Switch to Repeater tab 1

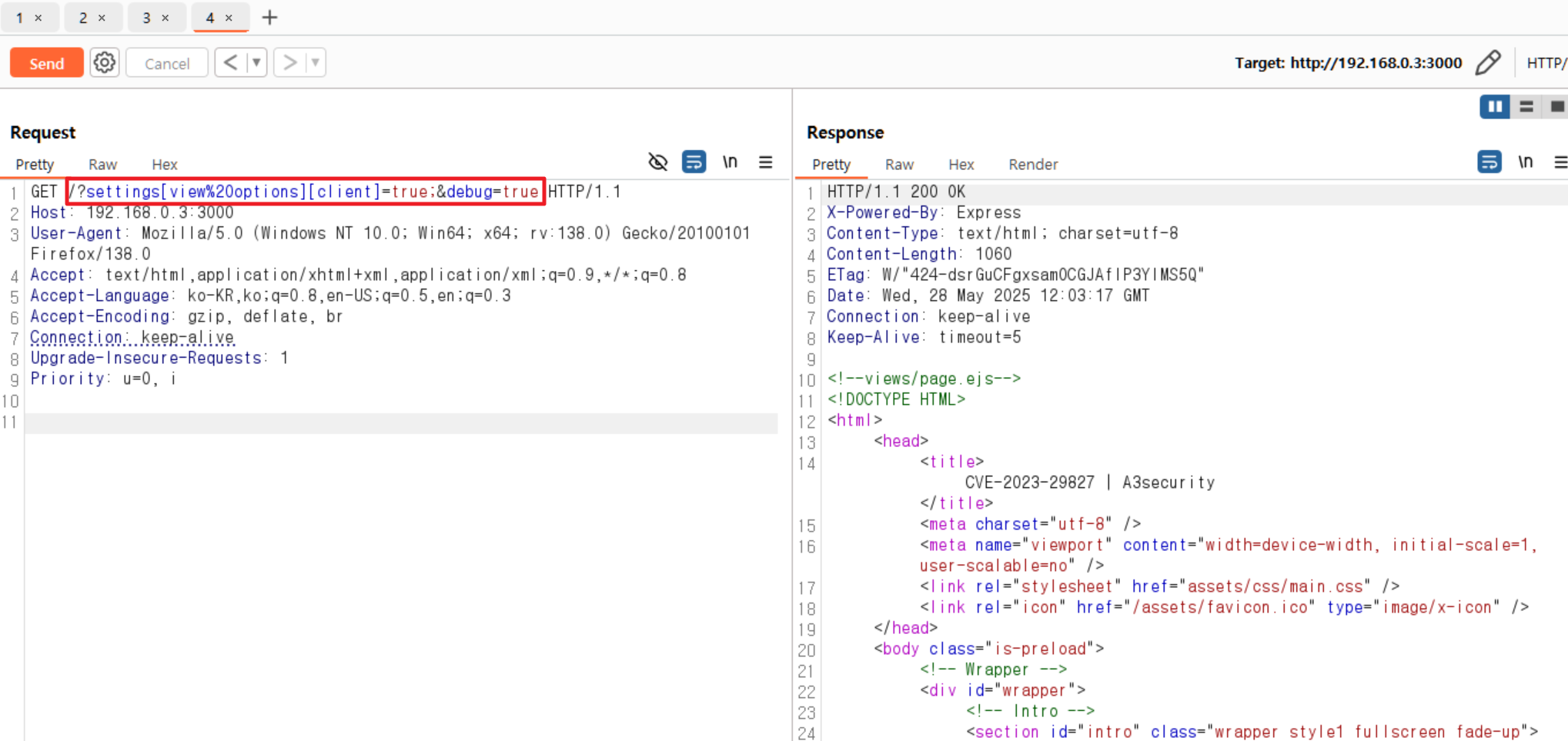[x=19, y=18]
